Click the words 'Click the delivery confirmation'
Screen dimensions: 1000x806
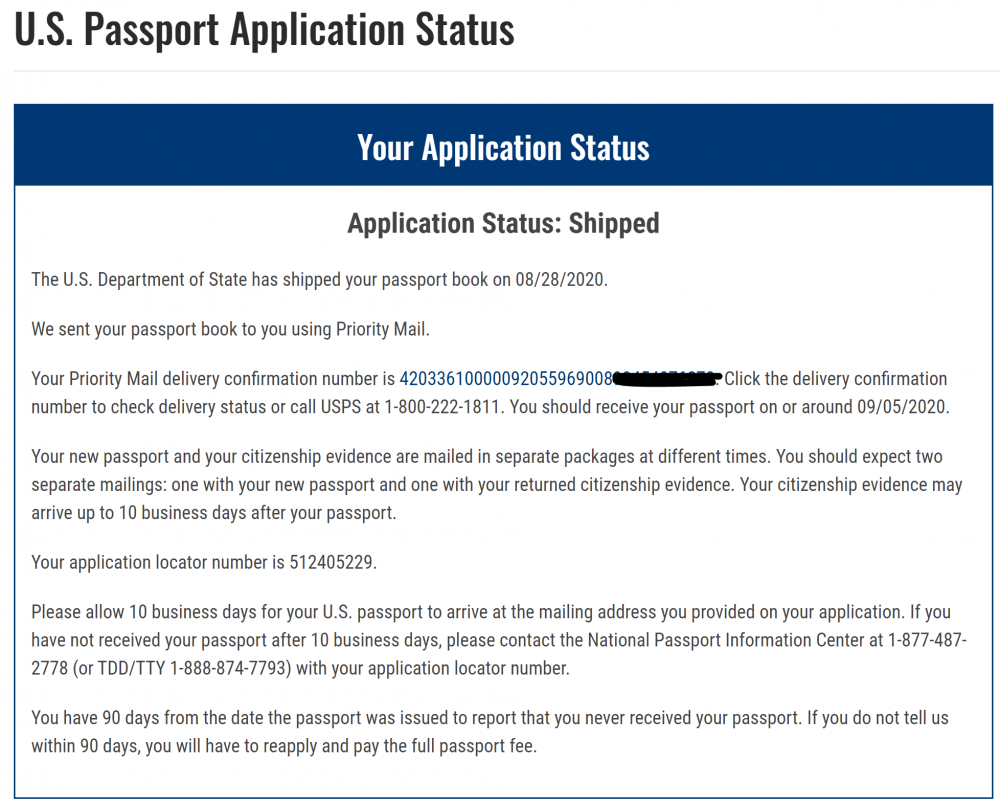835,379
